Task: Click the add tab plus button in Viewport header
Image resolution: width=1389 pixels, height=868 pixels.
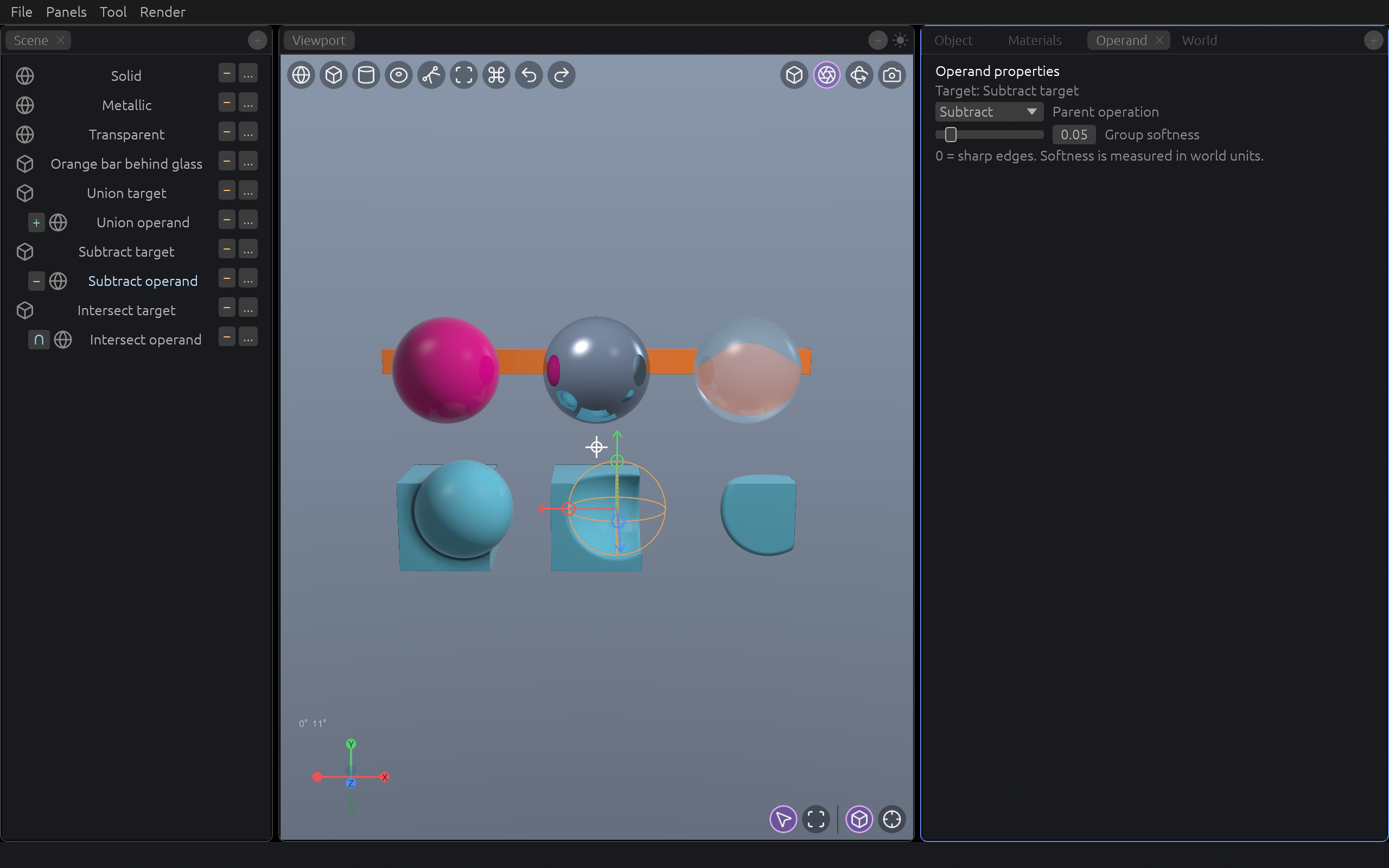Action: (877, 40)
